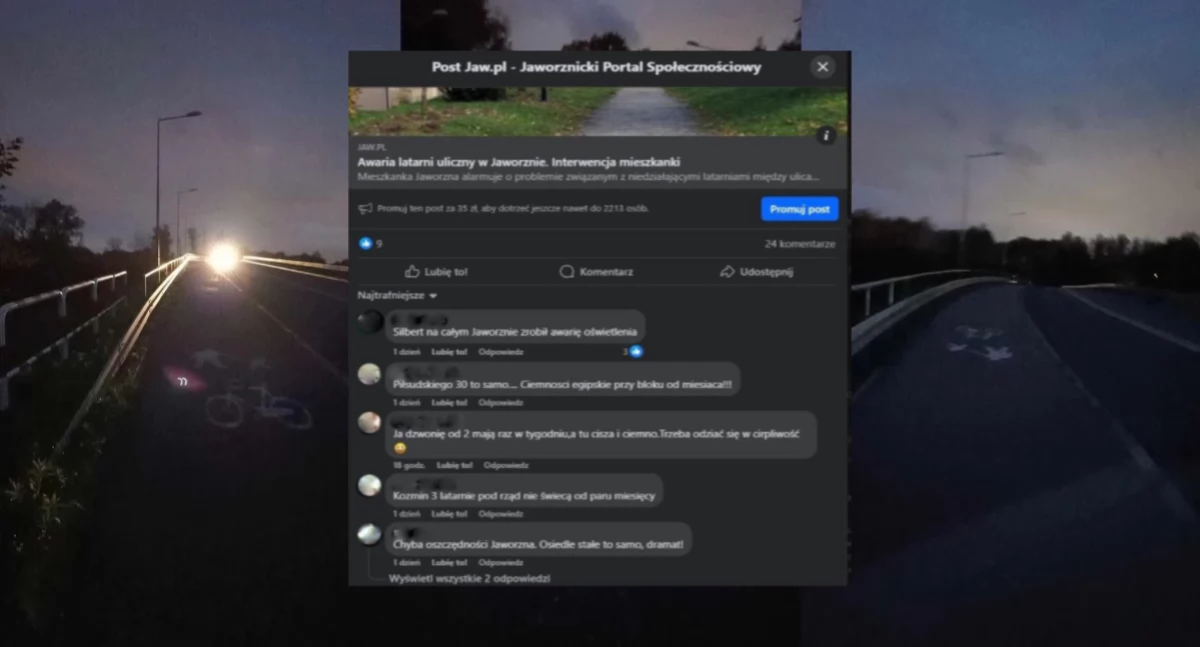Like the post with the thumbs-up Lubię to! button

(x=436, y=271)
